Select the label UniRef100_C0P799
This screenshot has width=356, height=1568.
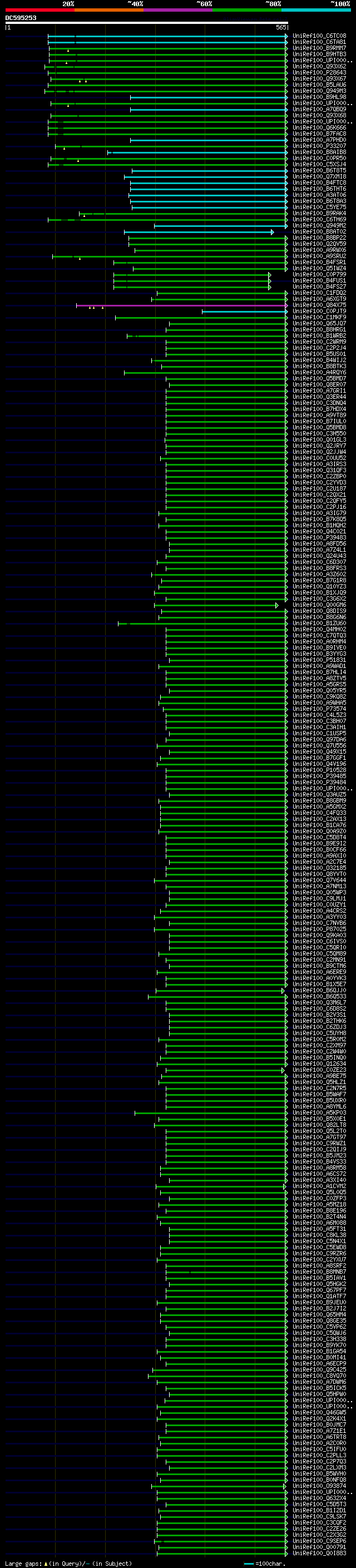pos(319,275)
